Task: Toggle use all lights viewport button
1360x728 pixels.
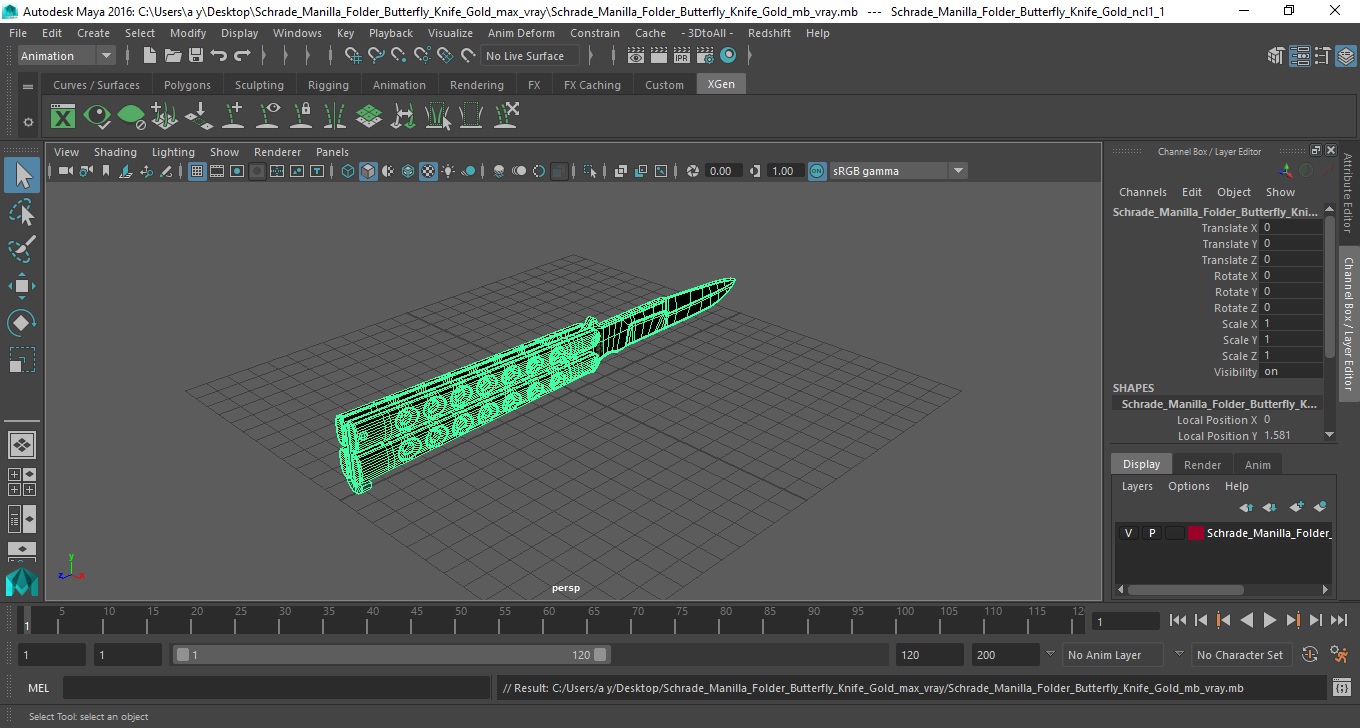Action: (448, 171)
